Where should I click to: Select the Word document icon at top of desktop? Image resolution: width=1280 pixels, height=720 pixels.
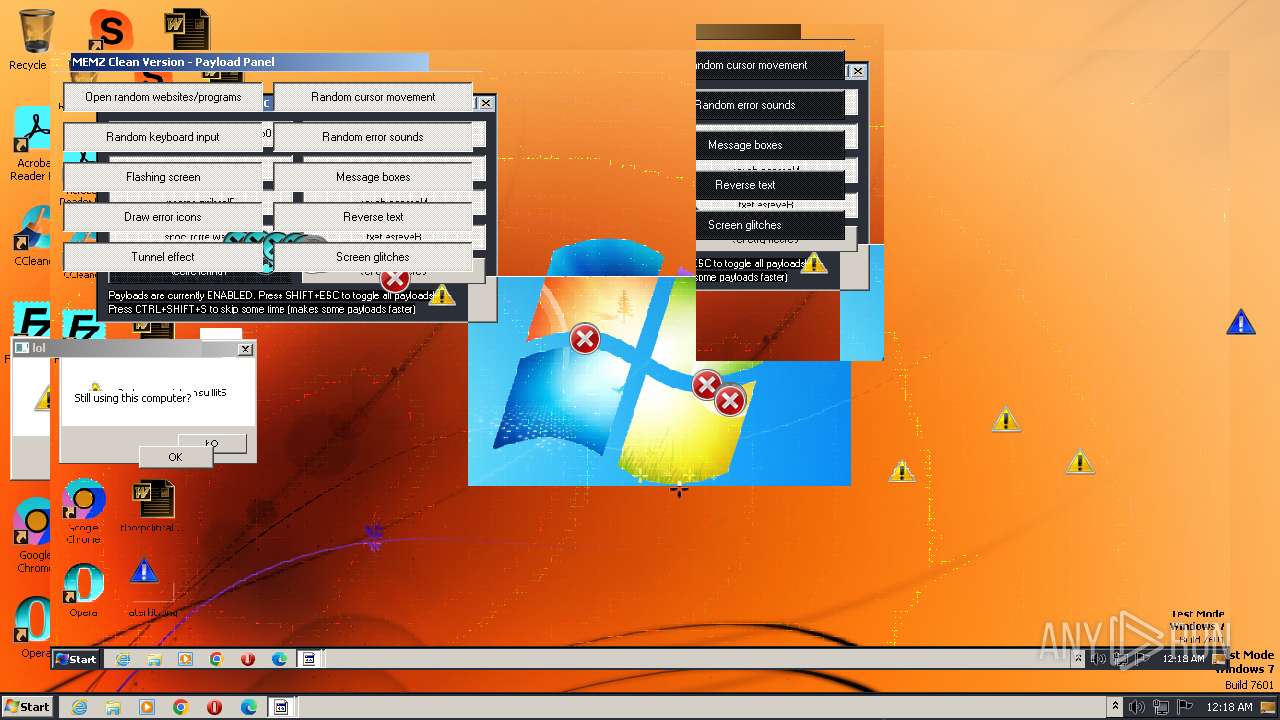click(187, 30)
